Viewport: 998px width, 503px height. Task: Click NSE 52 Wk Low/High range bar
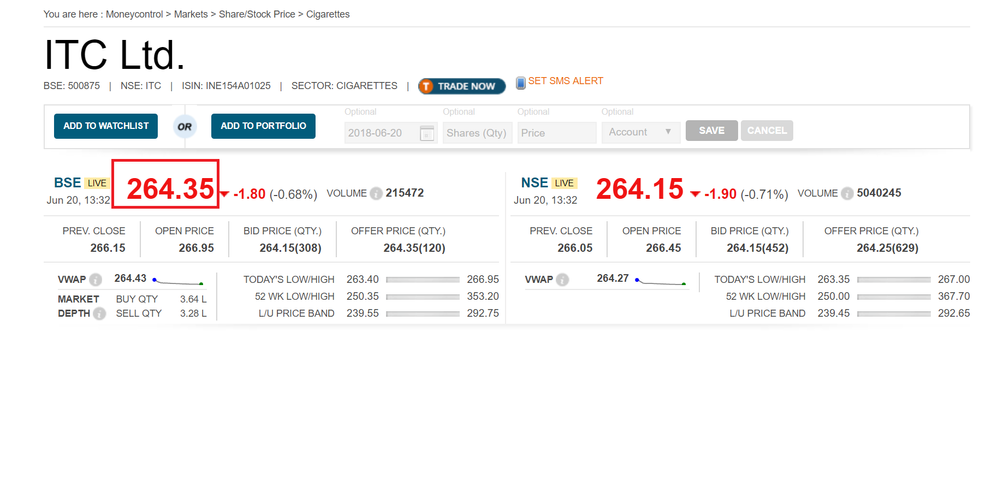coord(894,297)
